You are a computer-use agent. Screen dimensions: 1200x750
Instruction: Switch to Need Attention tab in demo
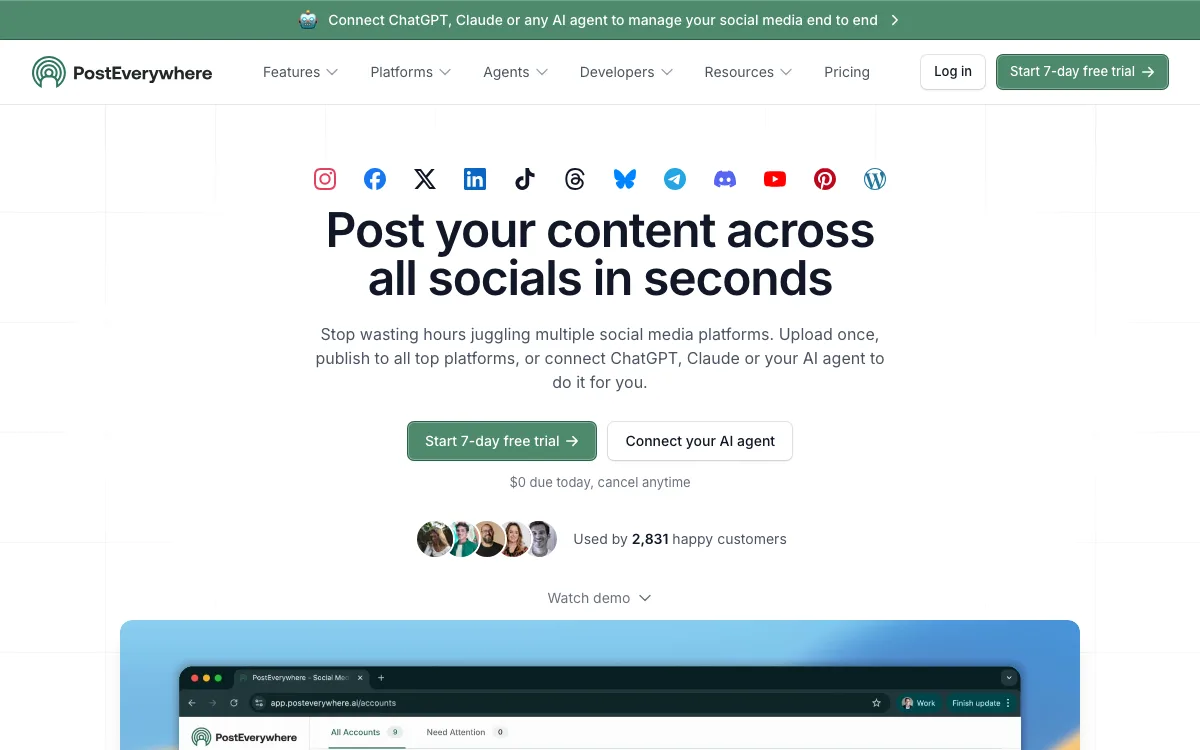[x=467, y=733]
